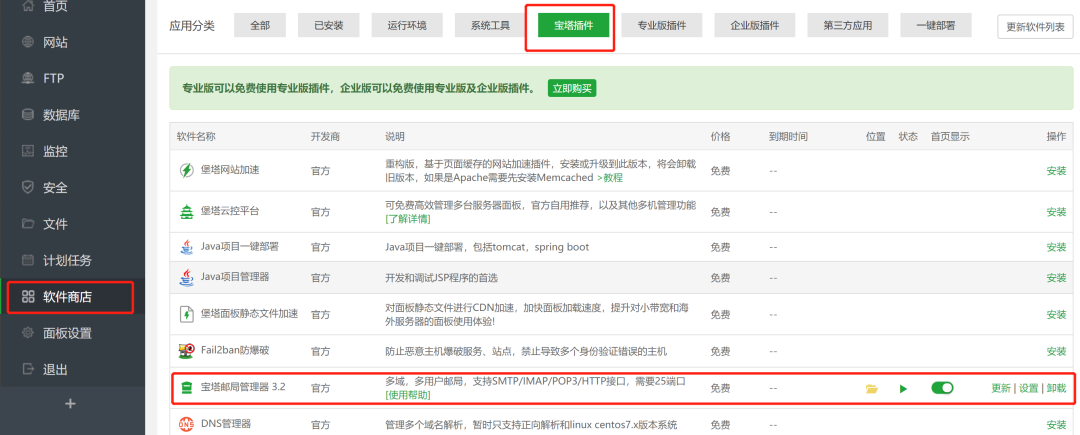Click the Java项目管理器 name text
Screen dimensions: 1080x435
(235, 277)
